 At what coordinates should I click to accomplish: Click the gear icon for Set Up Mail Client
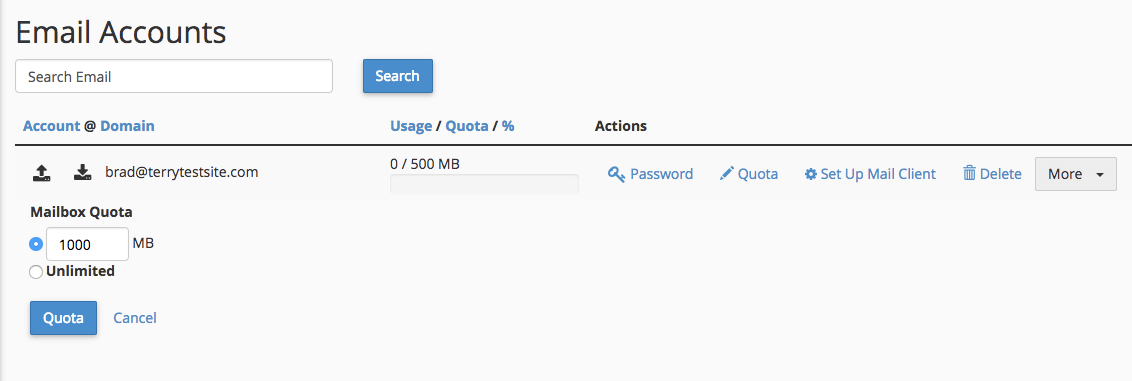[x=811, y=174]
